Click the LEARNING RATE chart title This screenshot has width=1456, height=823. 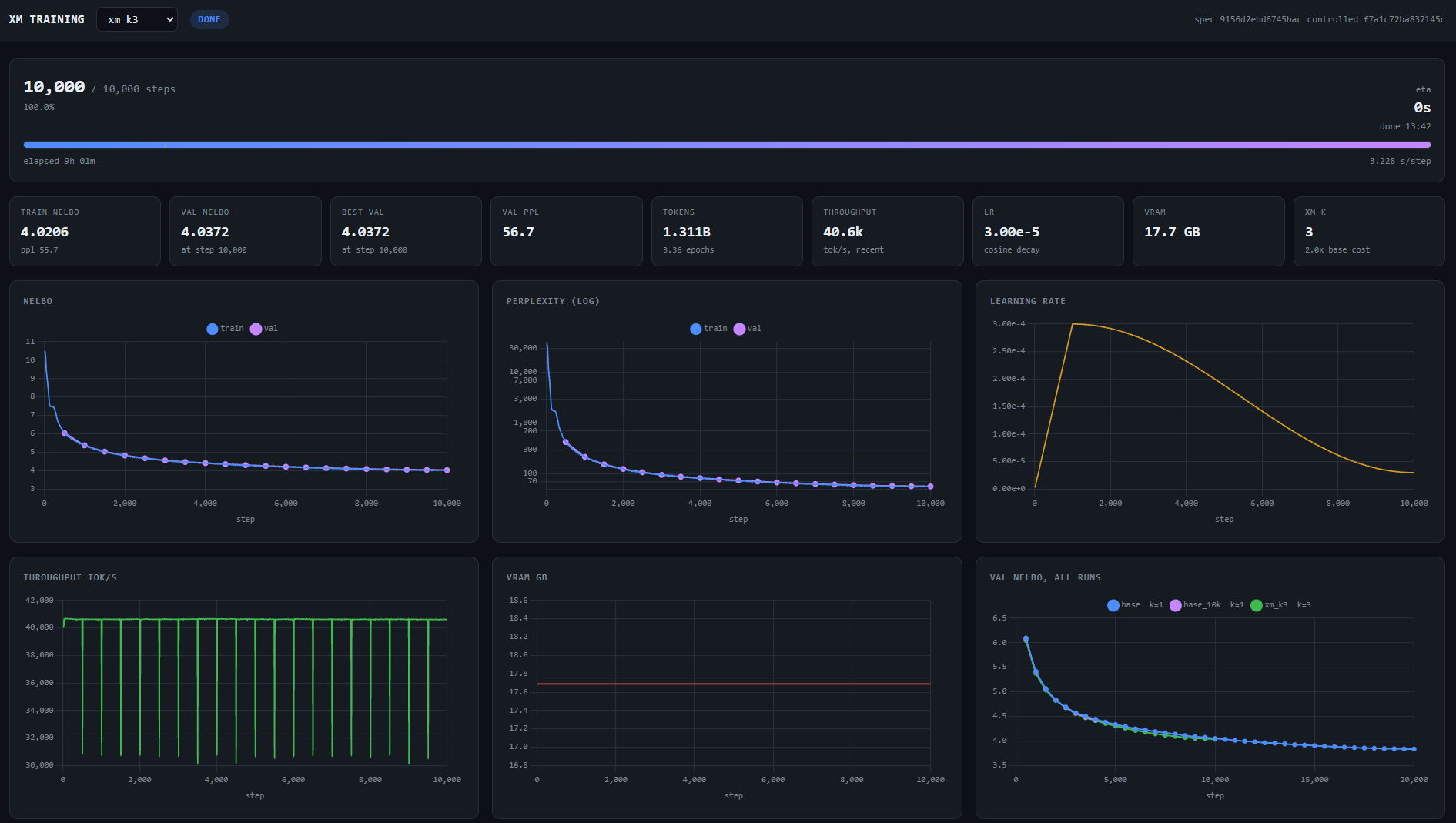click(x=1027, y=301)
